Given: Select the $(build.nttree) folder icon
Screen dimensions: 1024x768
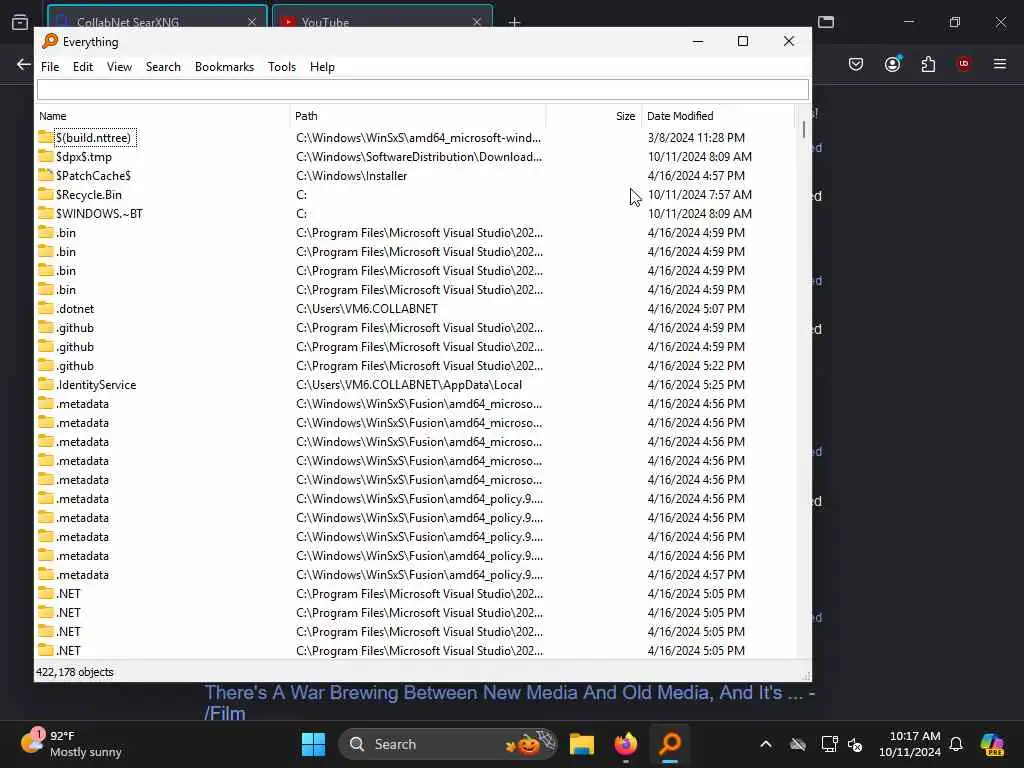Looking at the screenshot, I should pos(45,137).
